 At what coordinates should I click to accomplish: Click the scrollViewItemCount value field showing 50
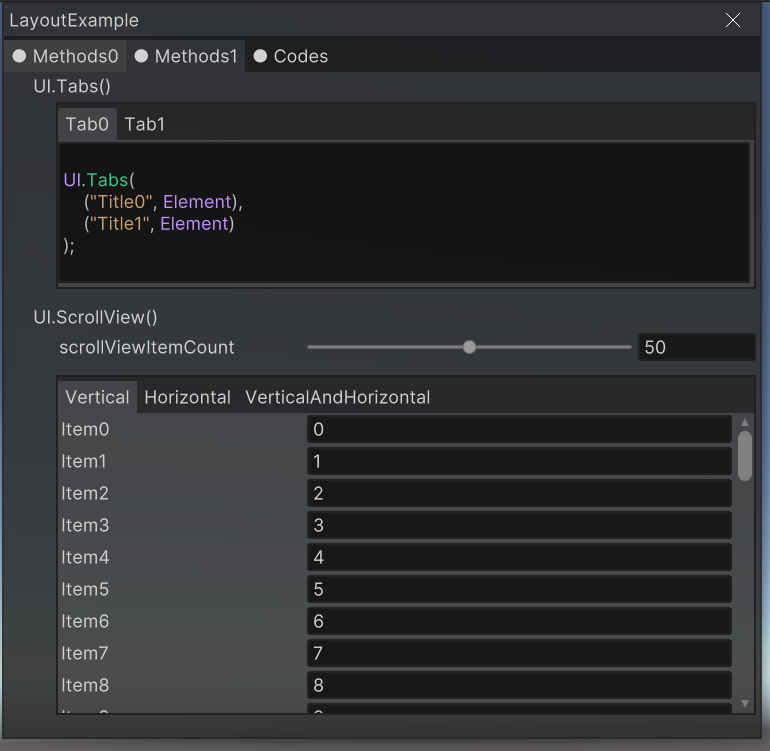coord(696,347)
